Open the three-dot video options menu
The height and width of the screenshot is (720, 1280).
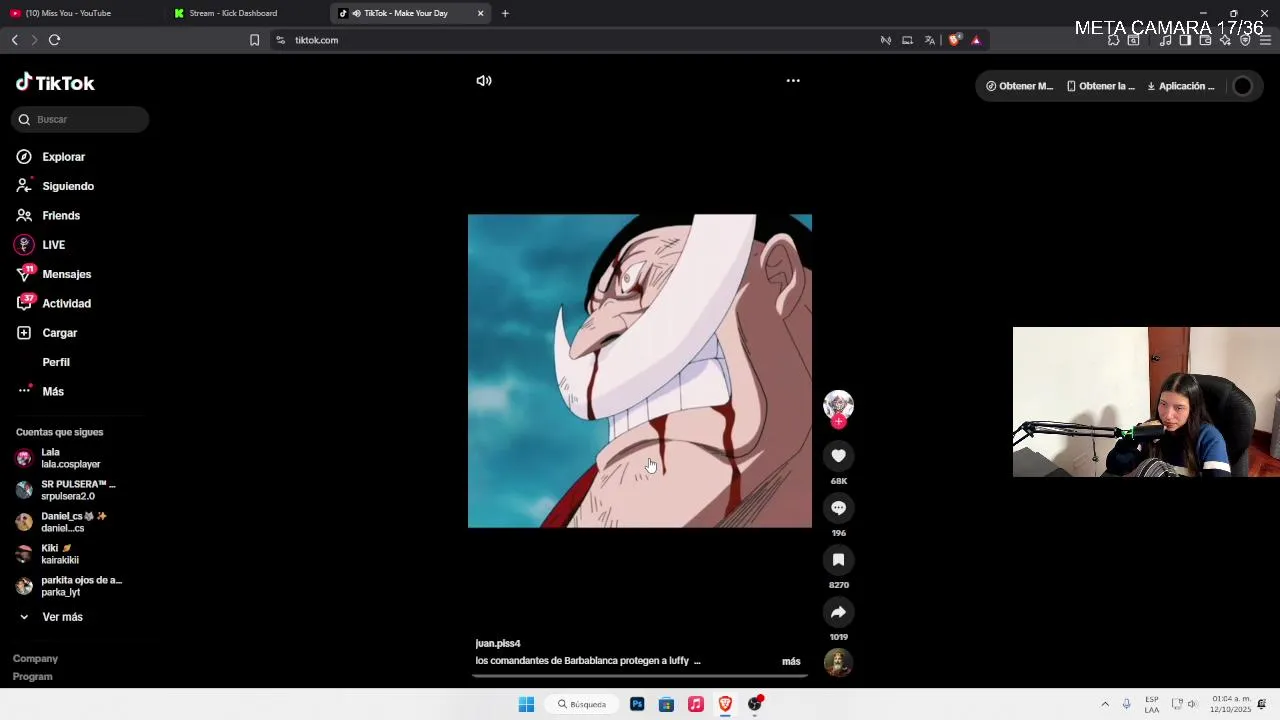(x=793, y=81)
